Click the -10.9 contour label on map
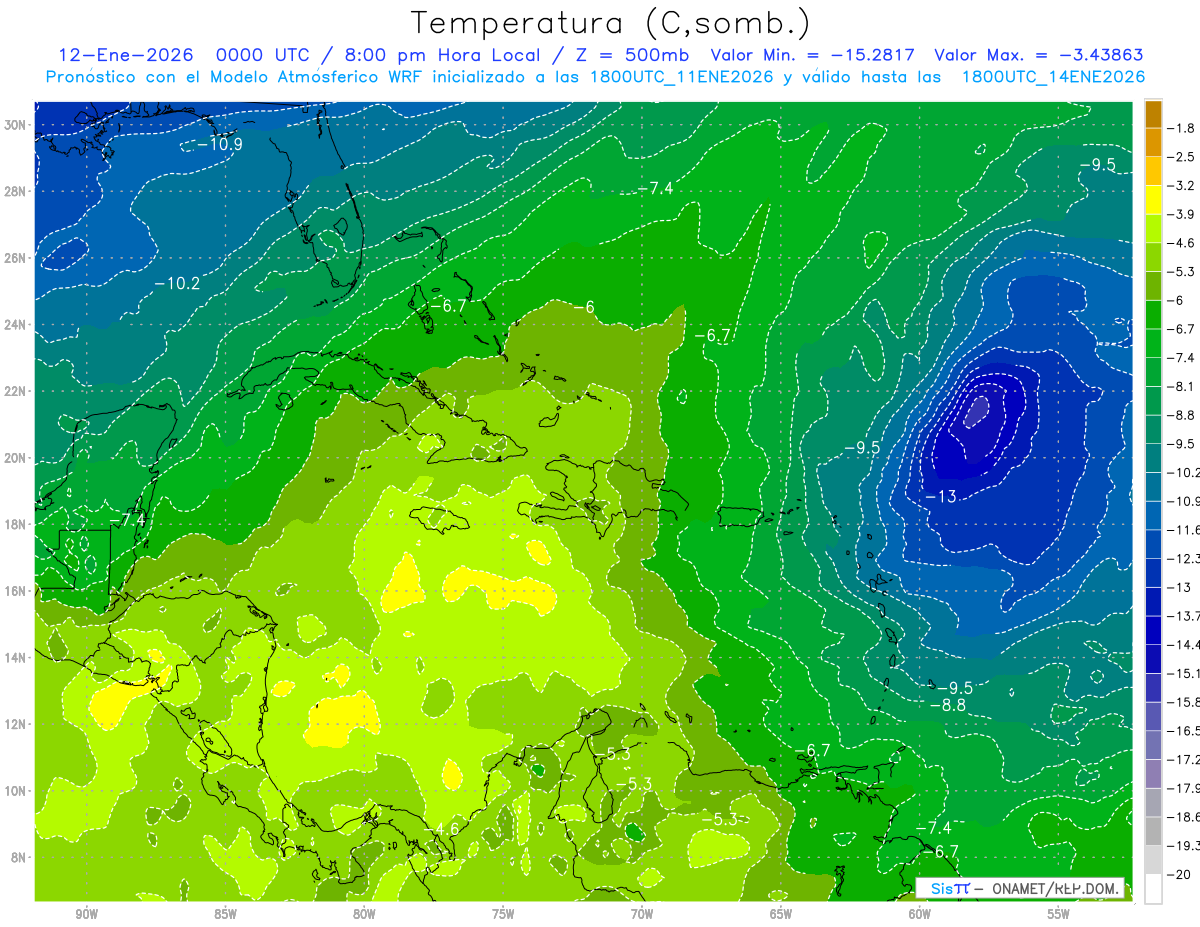Viewport: 1200px width, 927px height. coord(219,144)
